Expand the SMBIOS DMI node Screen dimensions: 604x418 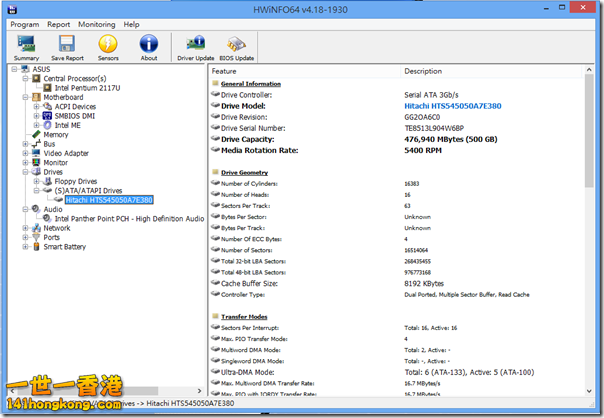[x=37, y=116]
